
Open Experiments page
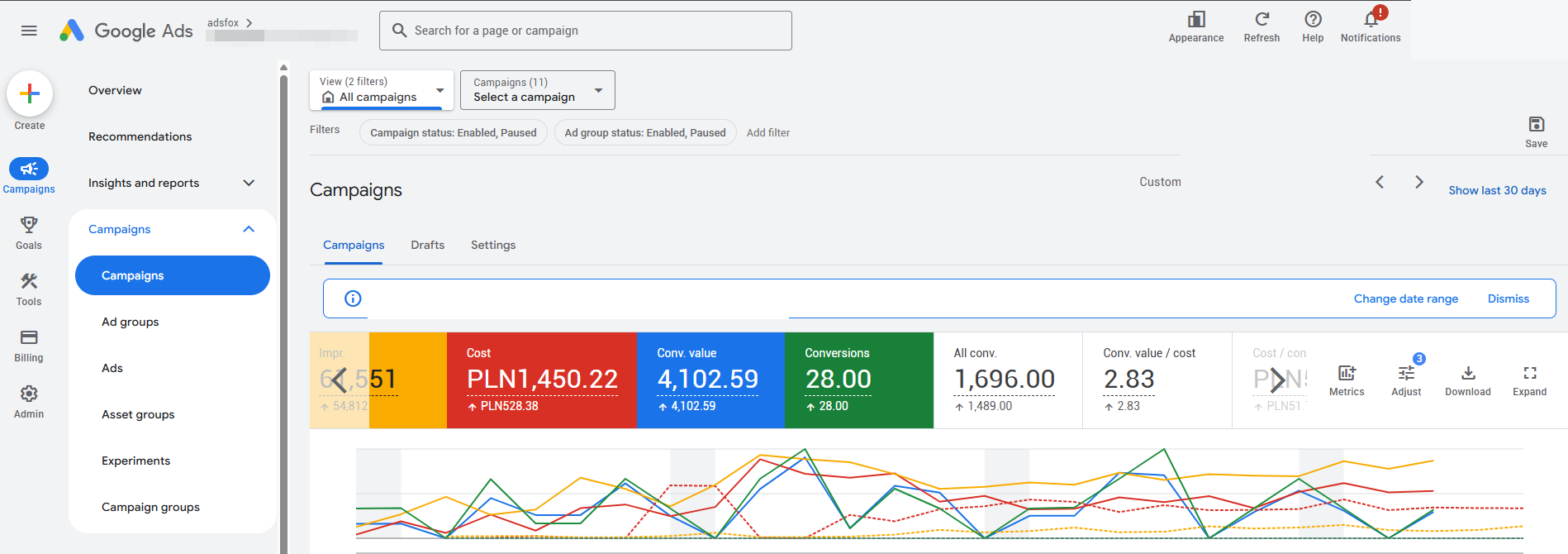click(135, 461)
